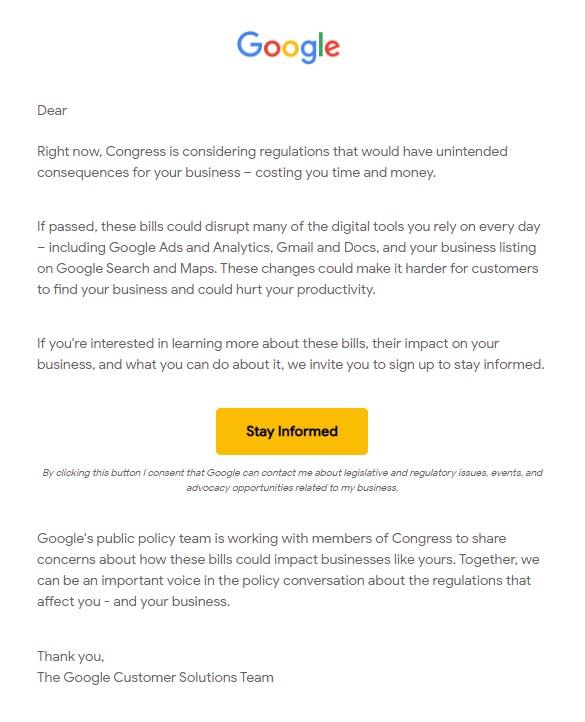This screenshot has height=722, width=585.
Task: Click the Stay Informed yellow button
Action: tap(292, 431)
